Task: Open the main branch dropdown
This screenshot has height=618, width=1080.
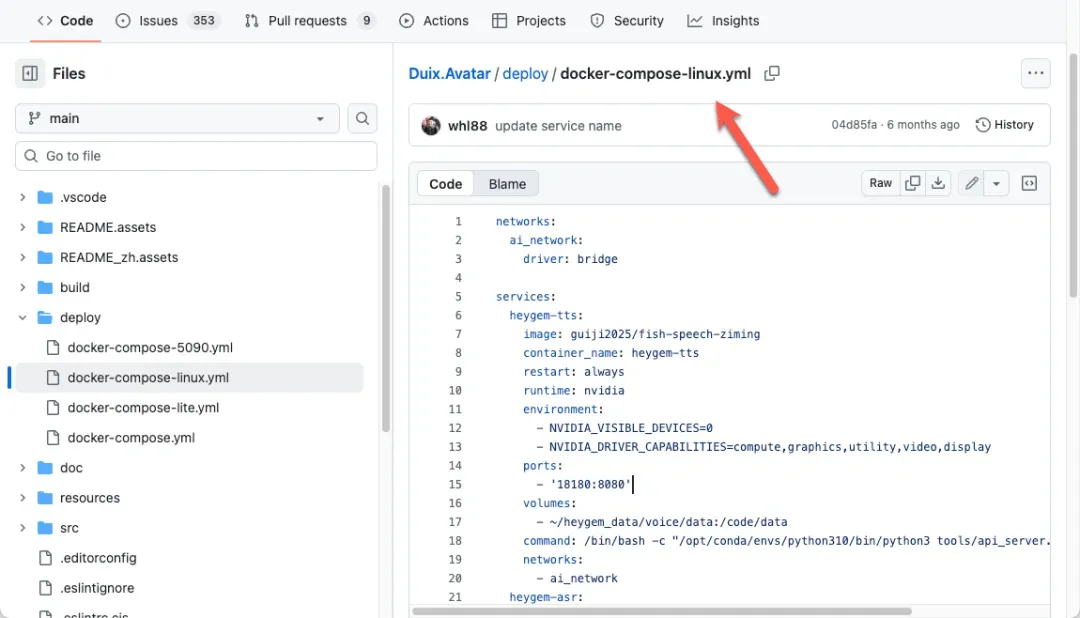Action: [177, 118]
